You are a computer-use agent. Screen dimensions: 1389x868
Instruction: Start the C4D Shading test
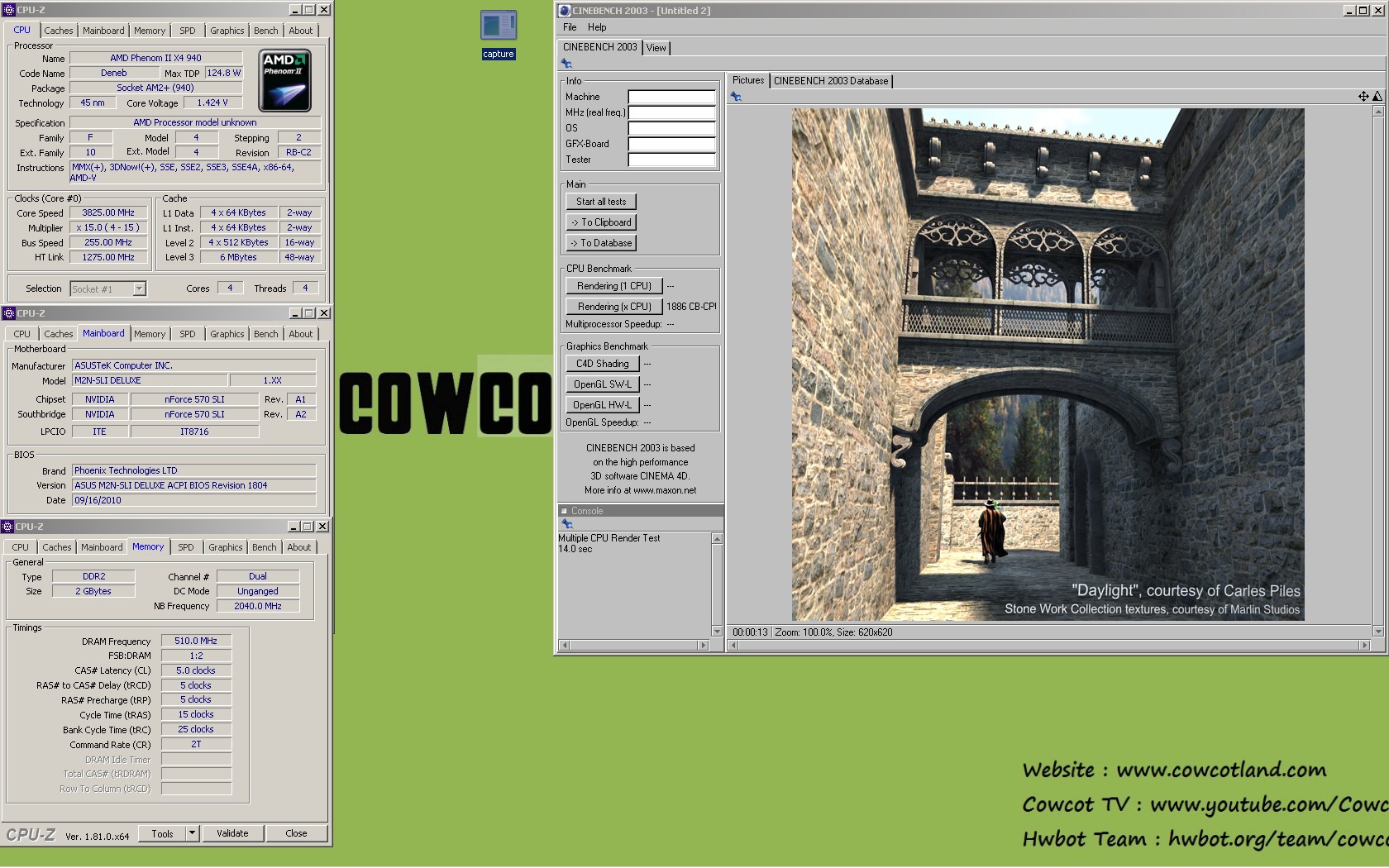point(603,364)
